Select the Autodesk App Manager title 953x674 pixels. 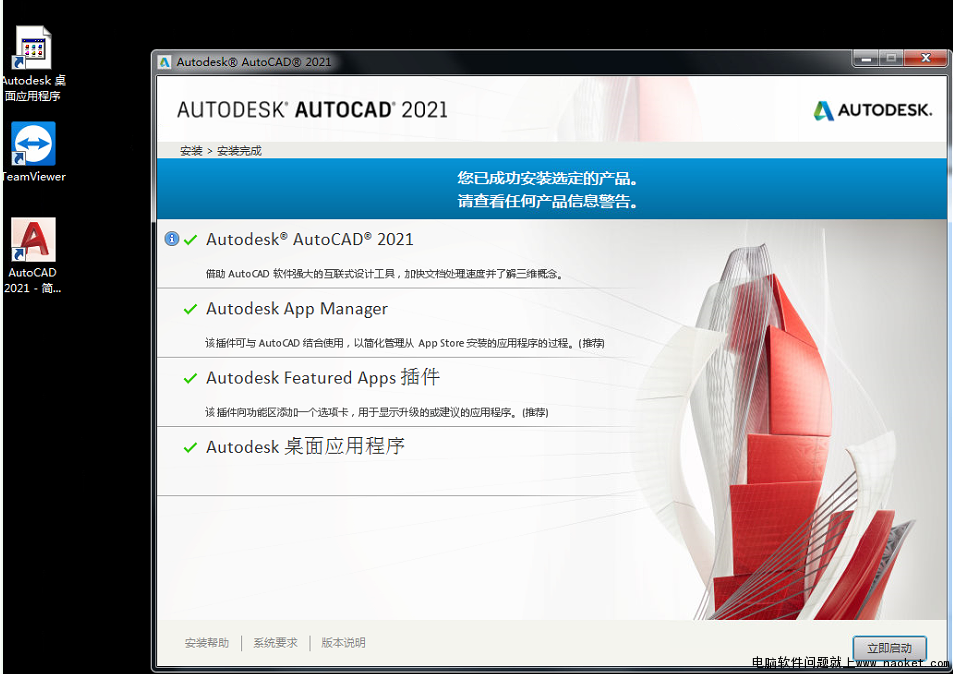[x=297, y=309]
